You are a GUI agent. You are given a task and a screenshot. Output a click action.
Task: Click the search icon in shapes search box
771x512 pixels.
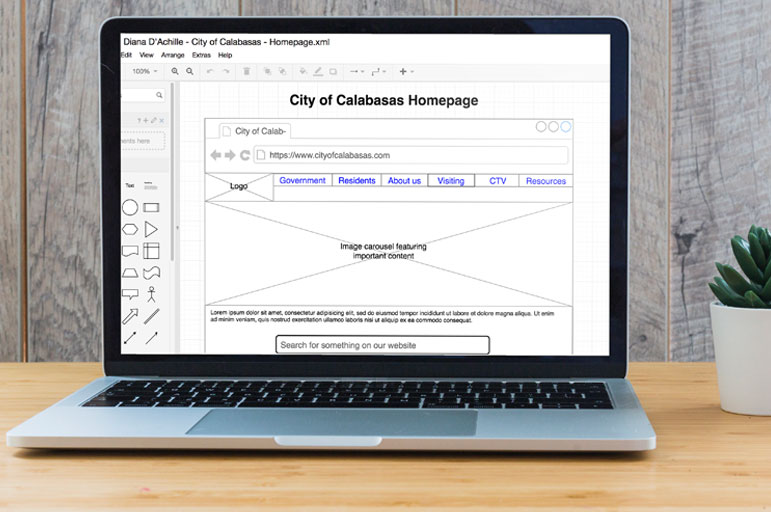click(159, 95)
